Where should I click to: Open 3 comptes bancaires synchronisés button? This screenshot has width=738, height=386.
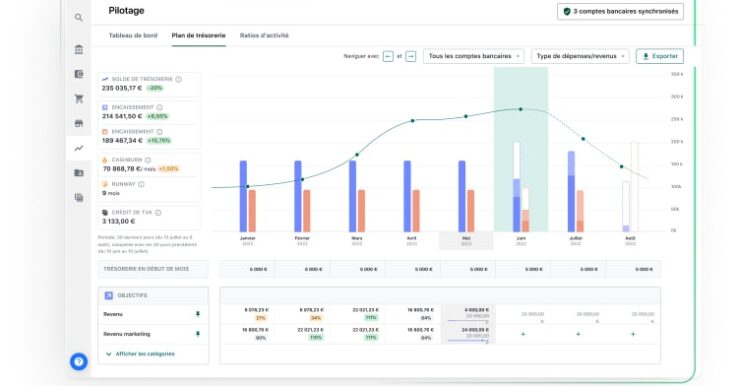click(x=620, y=11)
